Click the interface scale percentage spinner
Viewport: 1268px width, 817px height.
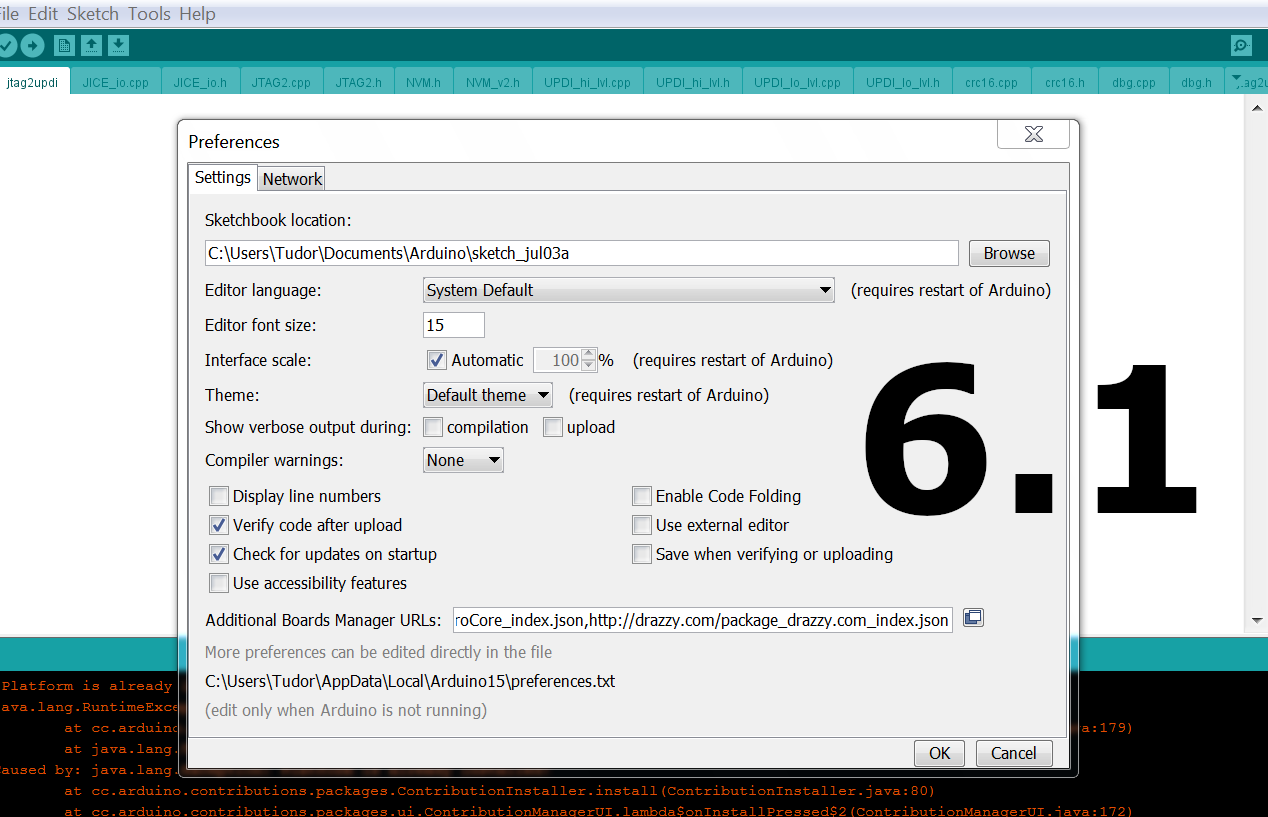(589, 360)
